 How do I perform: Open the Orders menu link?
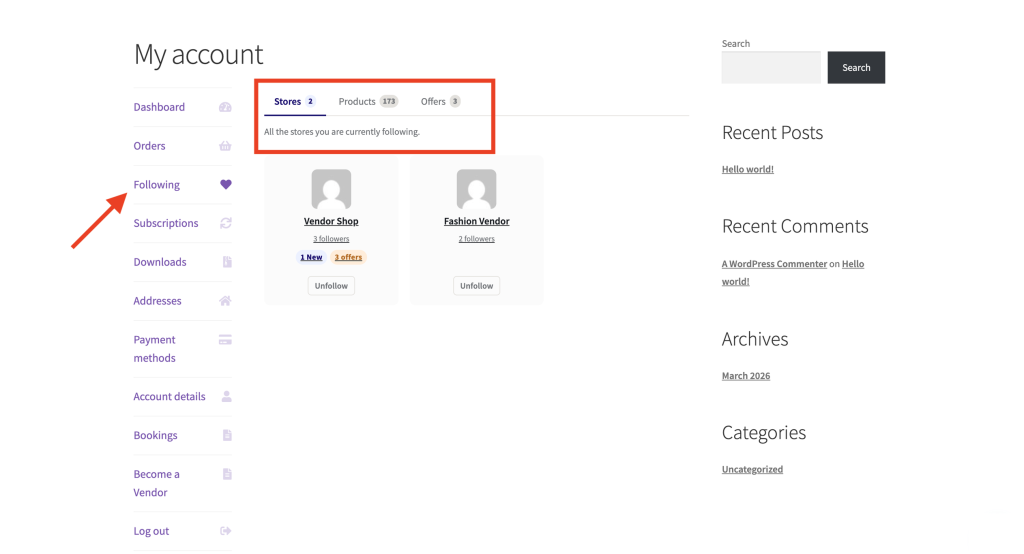click(150, 146)
